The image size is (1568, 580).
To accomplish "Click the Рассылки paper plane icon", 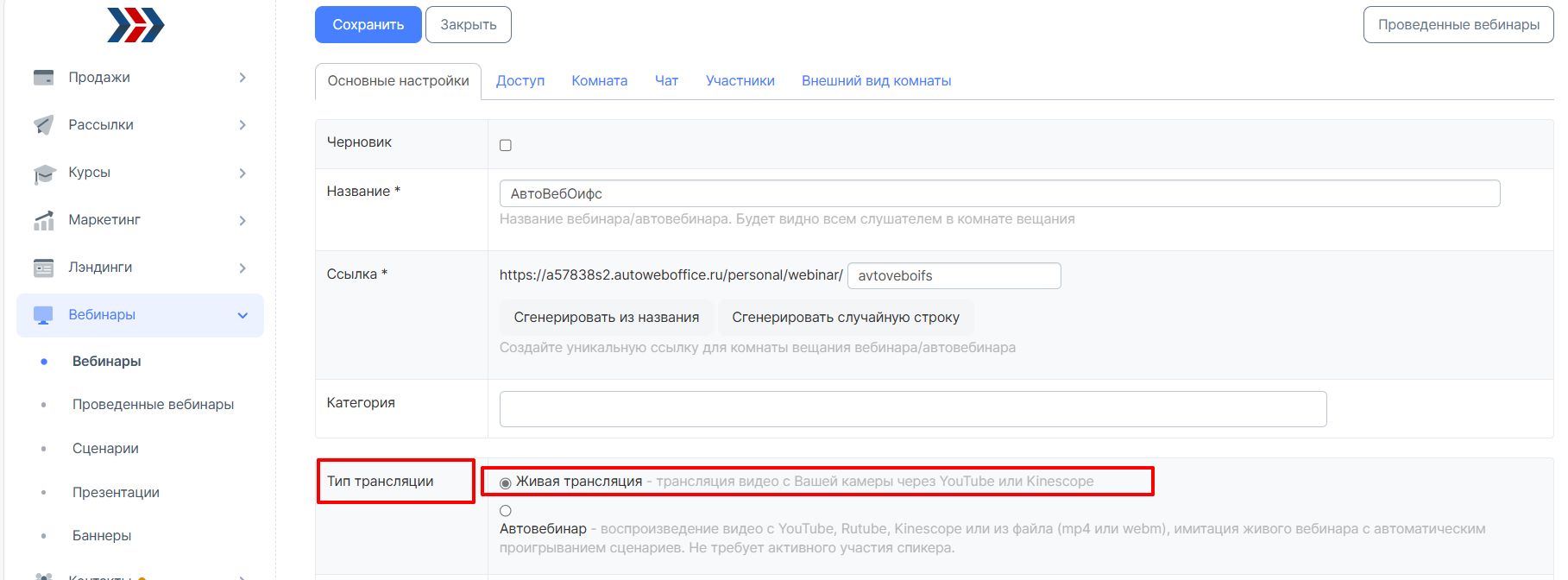I will pyautogui.click(x=43, y=125).
